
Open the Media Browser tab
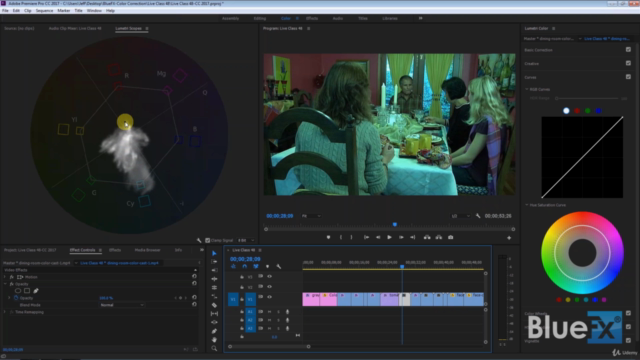coord(147,250)
